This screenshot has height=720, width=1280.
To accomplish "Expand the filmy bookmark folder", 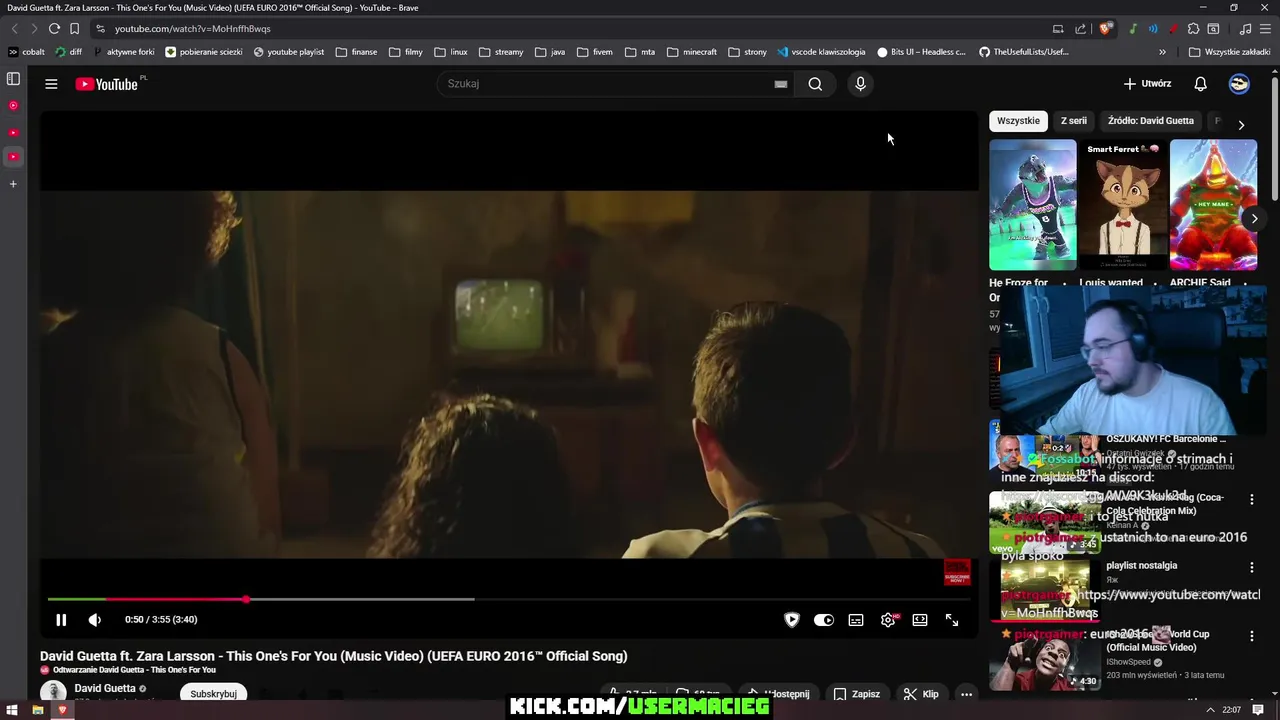I will pos(406,52).
